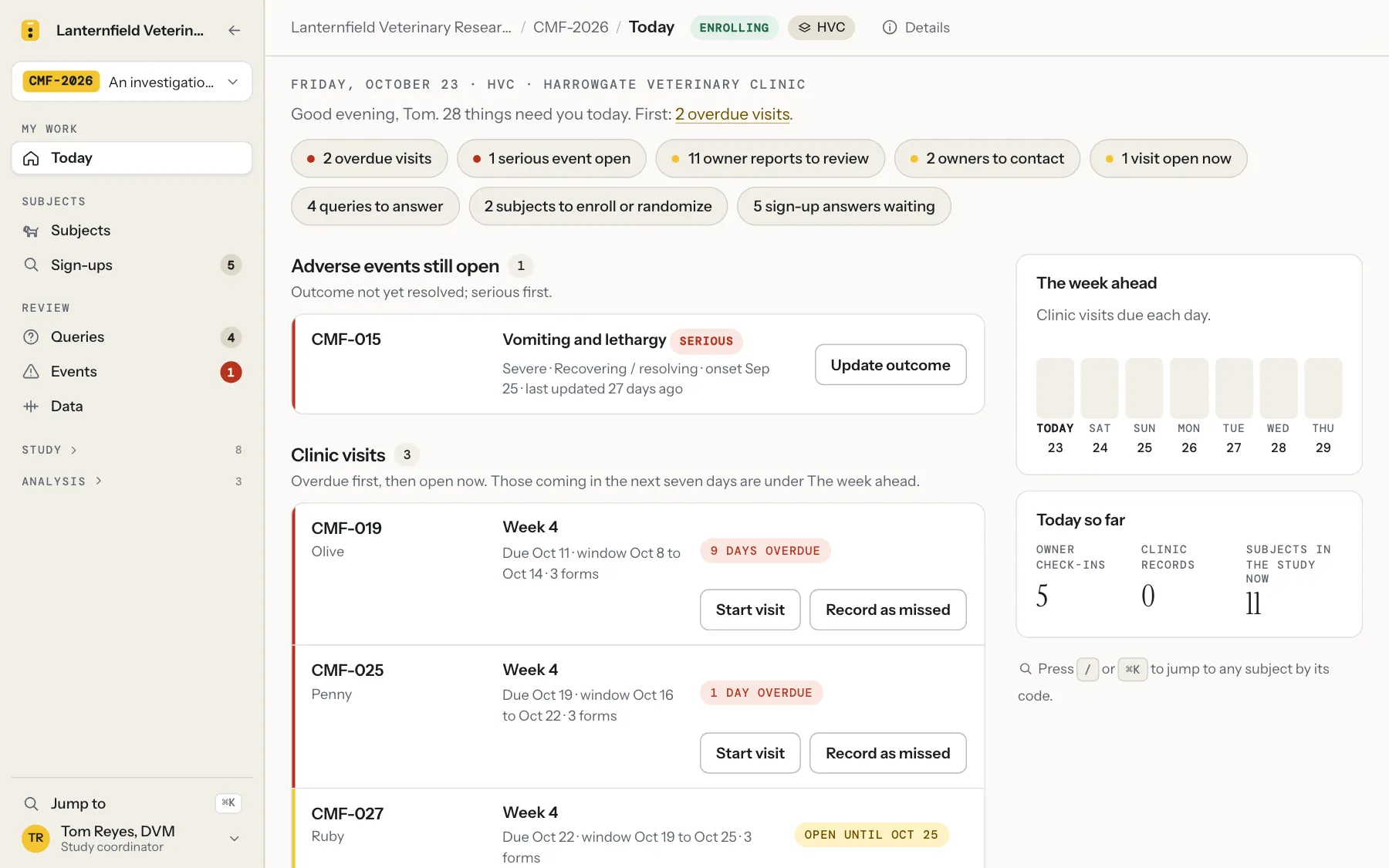Expand the ANALYSIS section in the sidebar

tap(62, 481)
